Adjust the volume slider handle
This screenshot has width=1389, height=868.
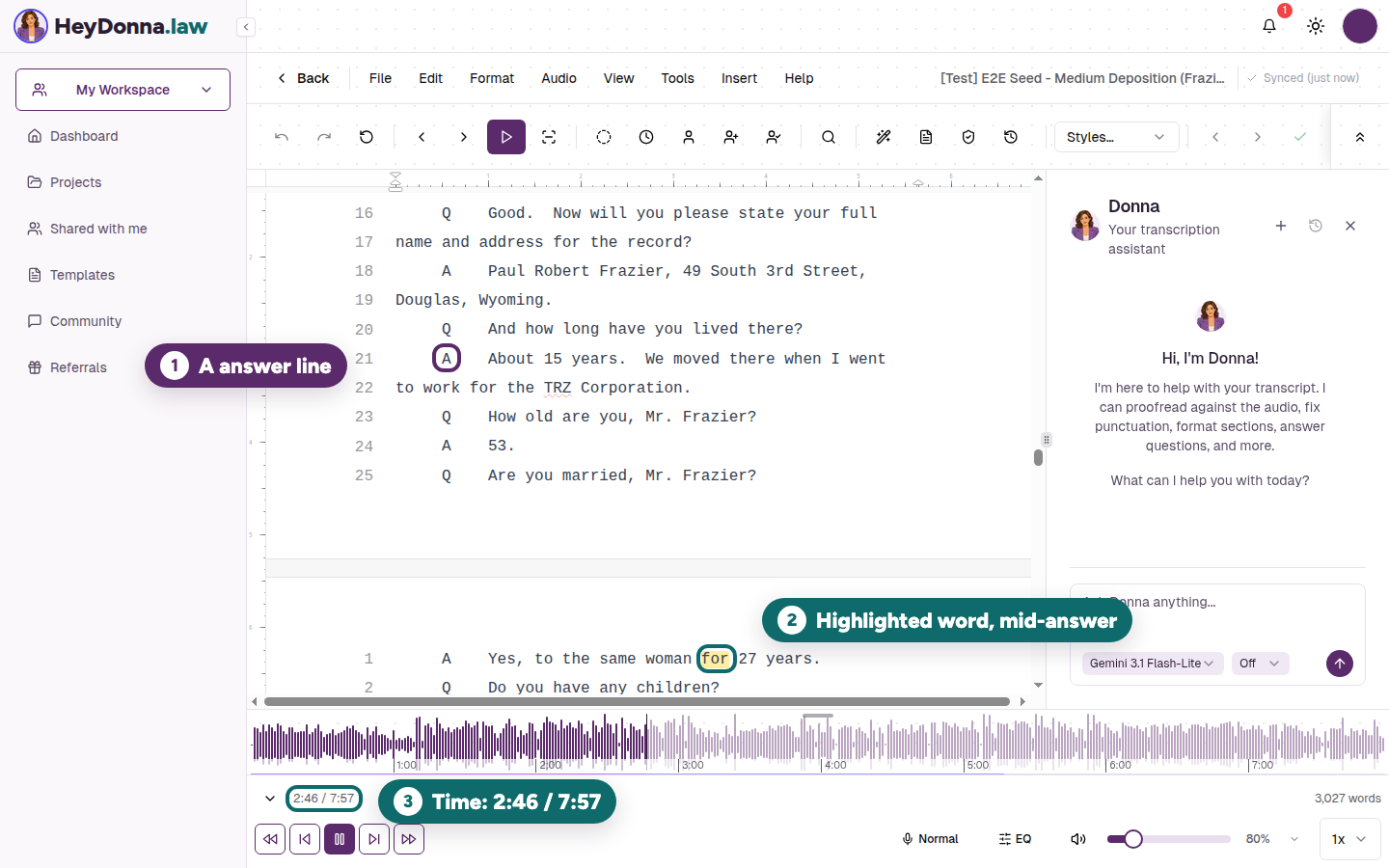pos(1133,839)
